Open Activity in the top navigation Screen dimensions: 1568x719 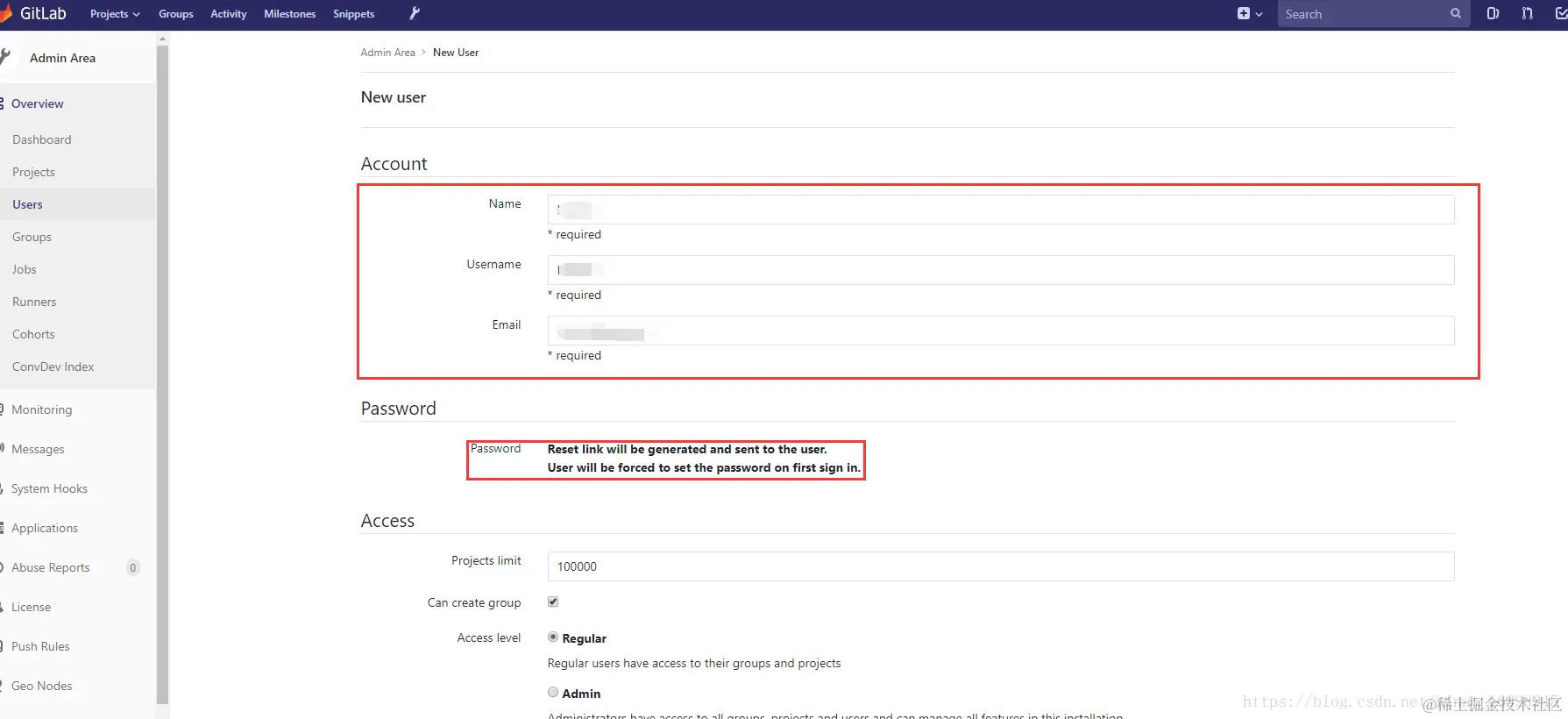[x=229, y=14]
